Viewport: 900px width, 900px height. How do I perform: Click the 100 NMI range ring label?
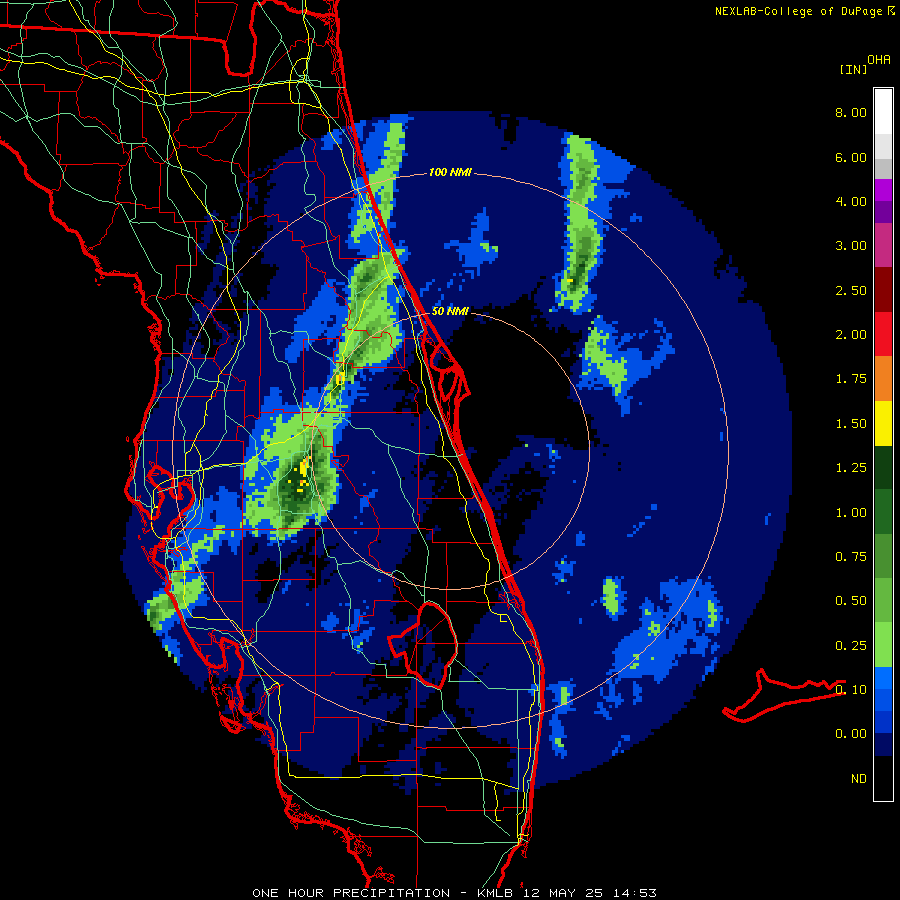tap(450, 172)
